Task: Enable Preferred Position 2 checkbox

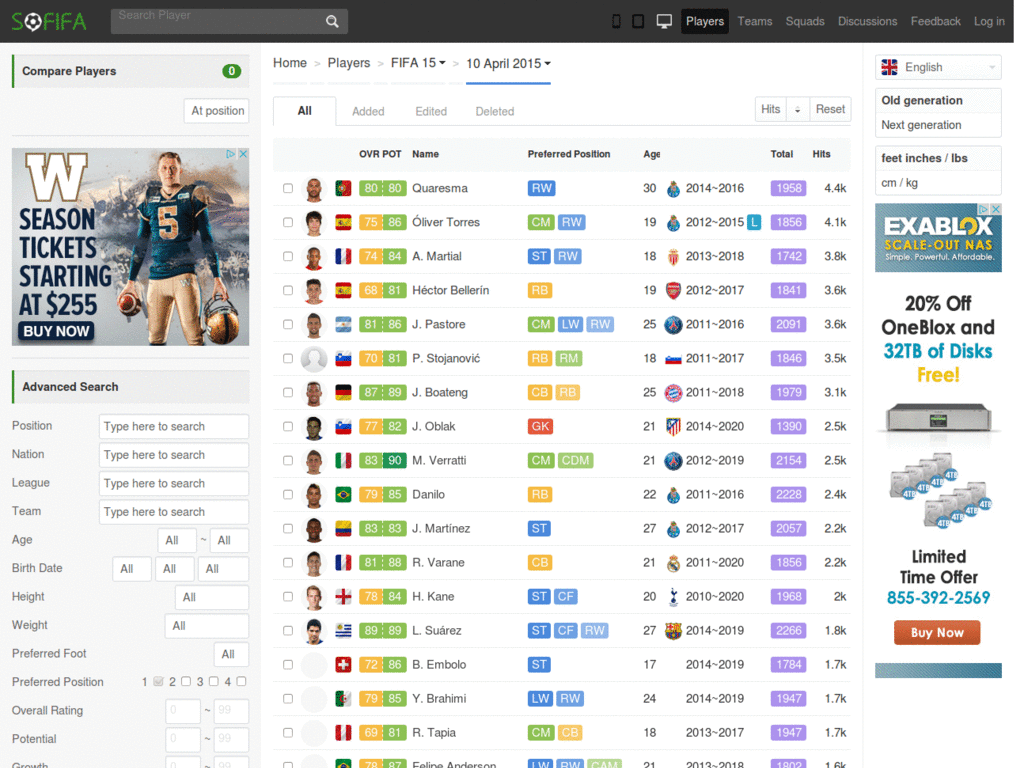Action: (x=185, y=682)
